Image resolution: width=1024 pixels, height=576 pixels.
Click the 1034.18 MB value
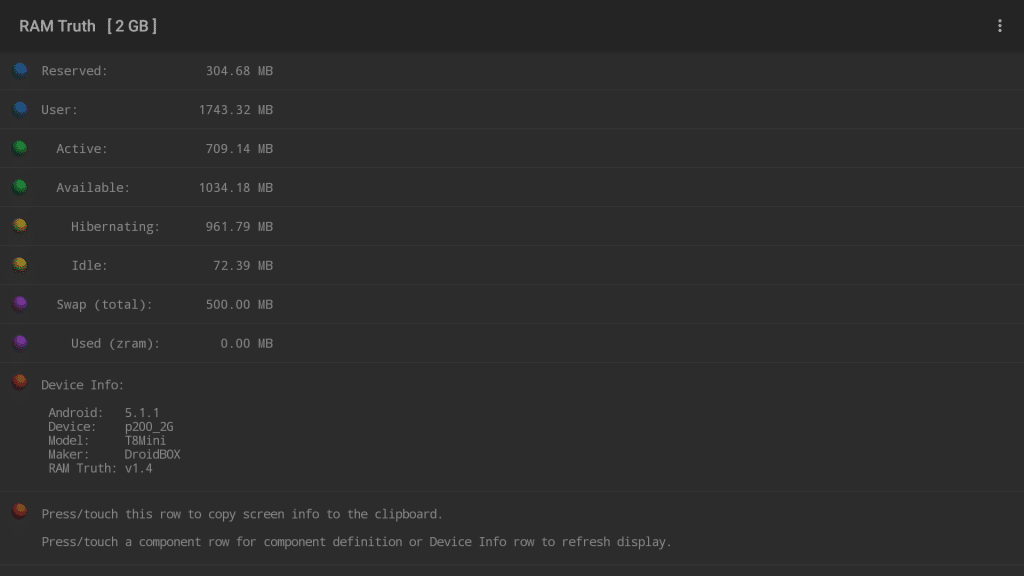[236, 188]
